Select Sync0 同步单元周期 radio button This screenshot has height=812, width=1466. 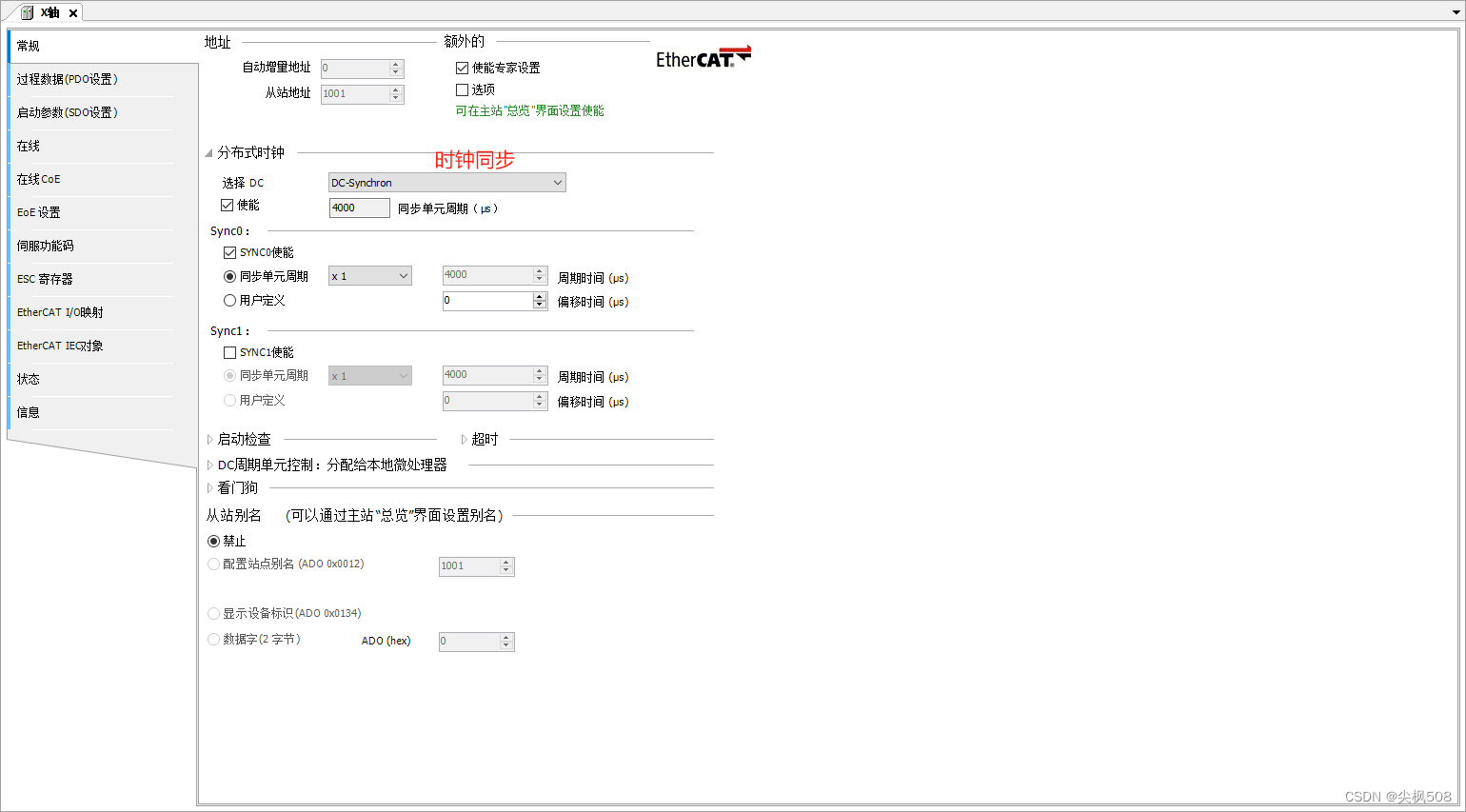(x=229, y=276)
